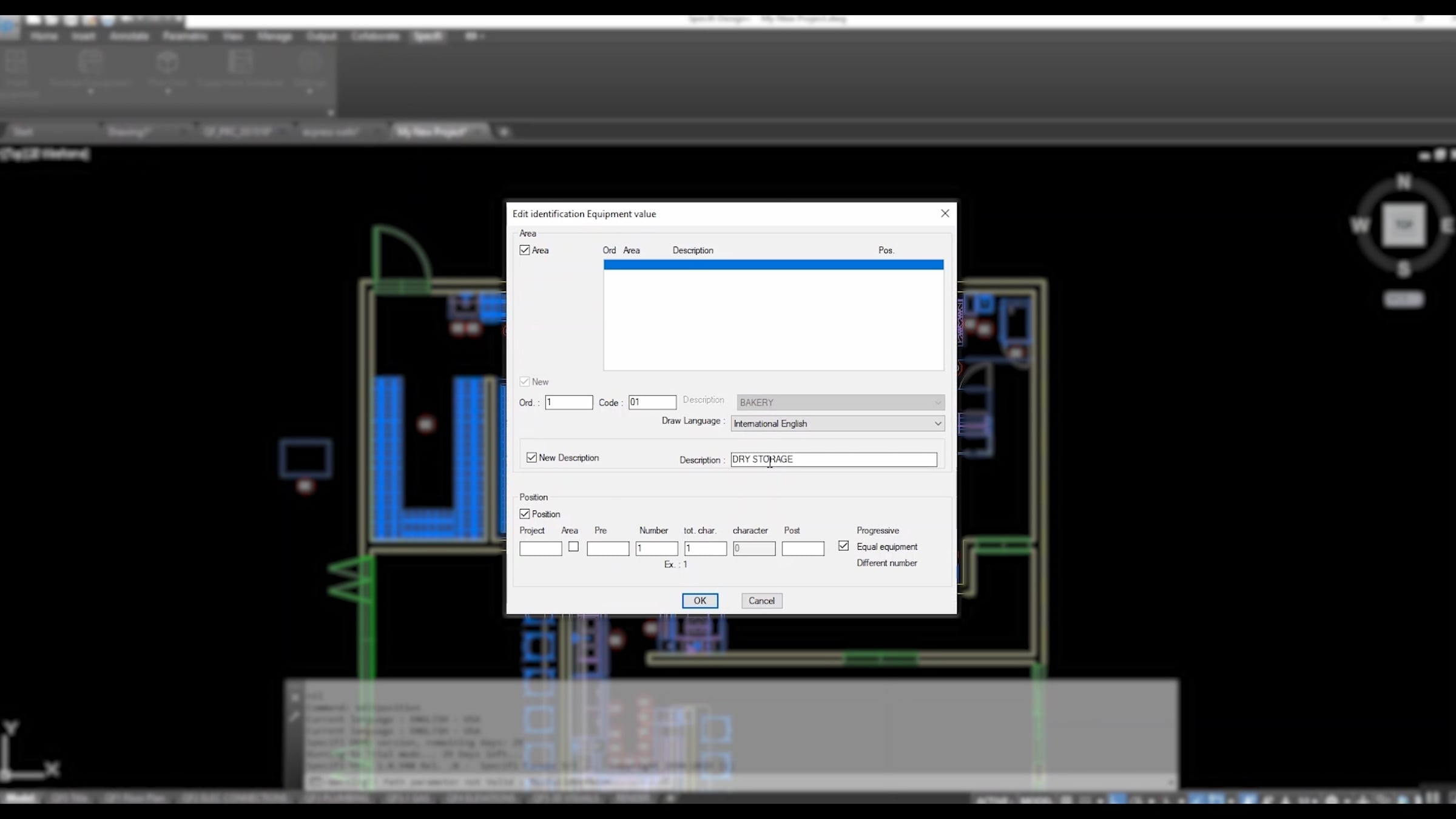Uncheck the Area checkbox in the Area group
This screenshot has height=819, width=1456.
pyautogui.click(x=525, y=250)
